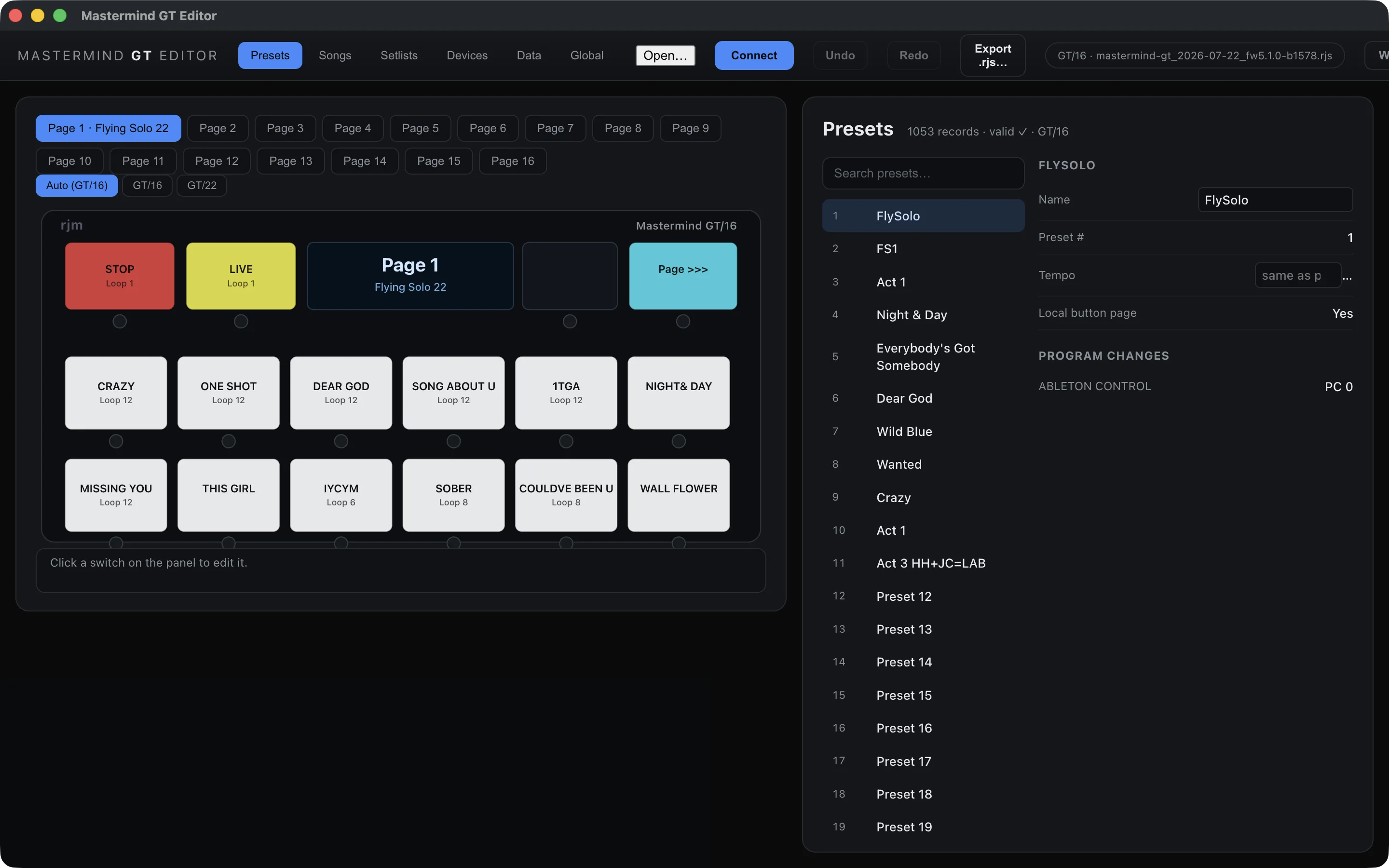This screenshot has width=1389, height=868.
Task: Click the THIS GIRL switch
Action: [229, 495]
